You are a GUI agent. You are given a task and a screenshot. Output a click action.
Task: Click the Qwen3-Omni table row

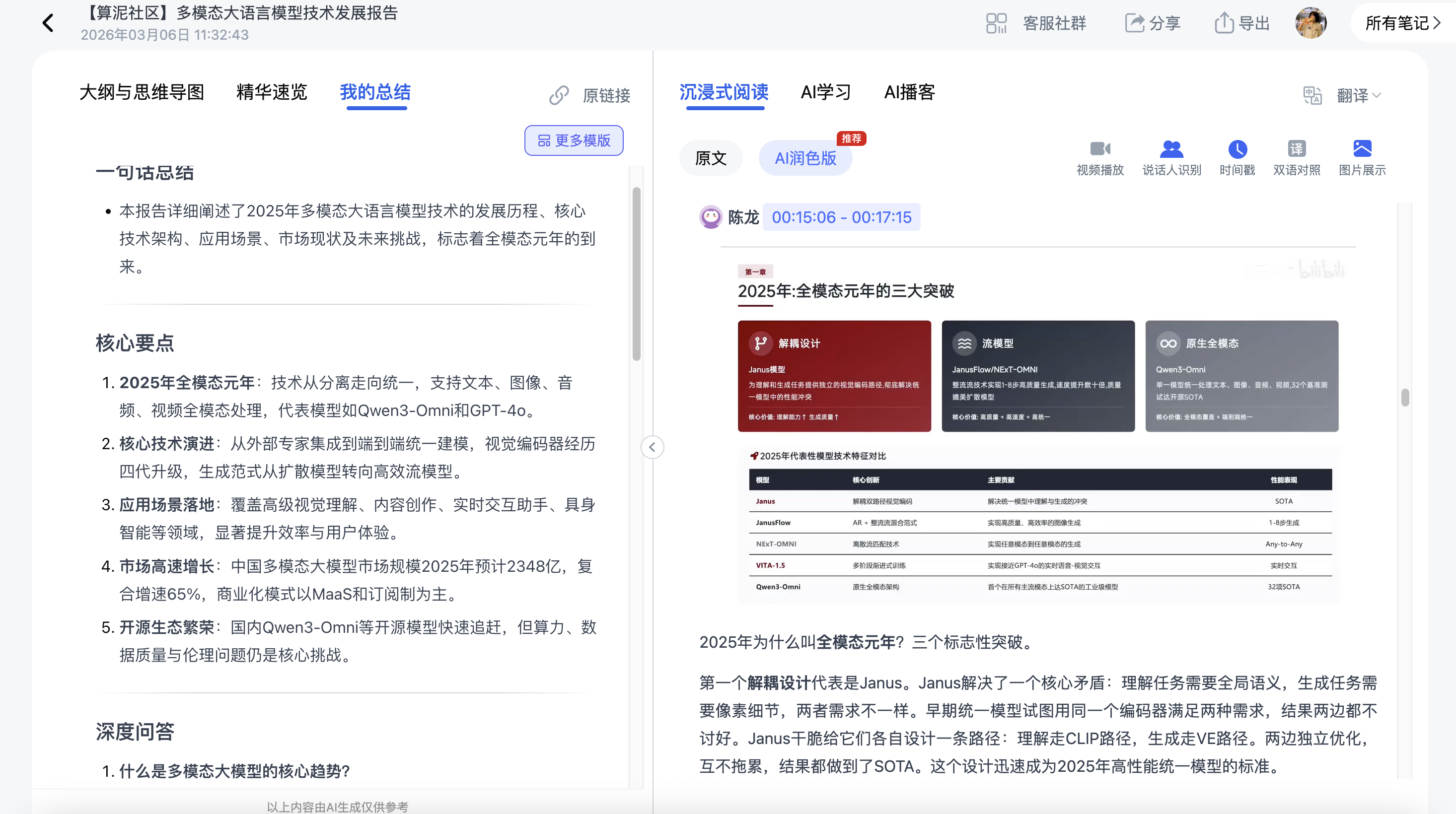click(1040, 587)
